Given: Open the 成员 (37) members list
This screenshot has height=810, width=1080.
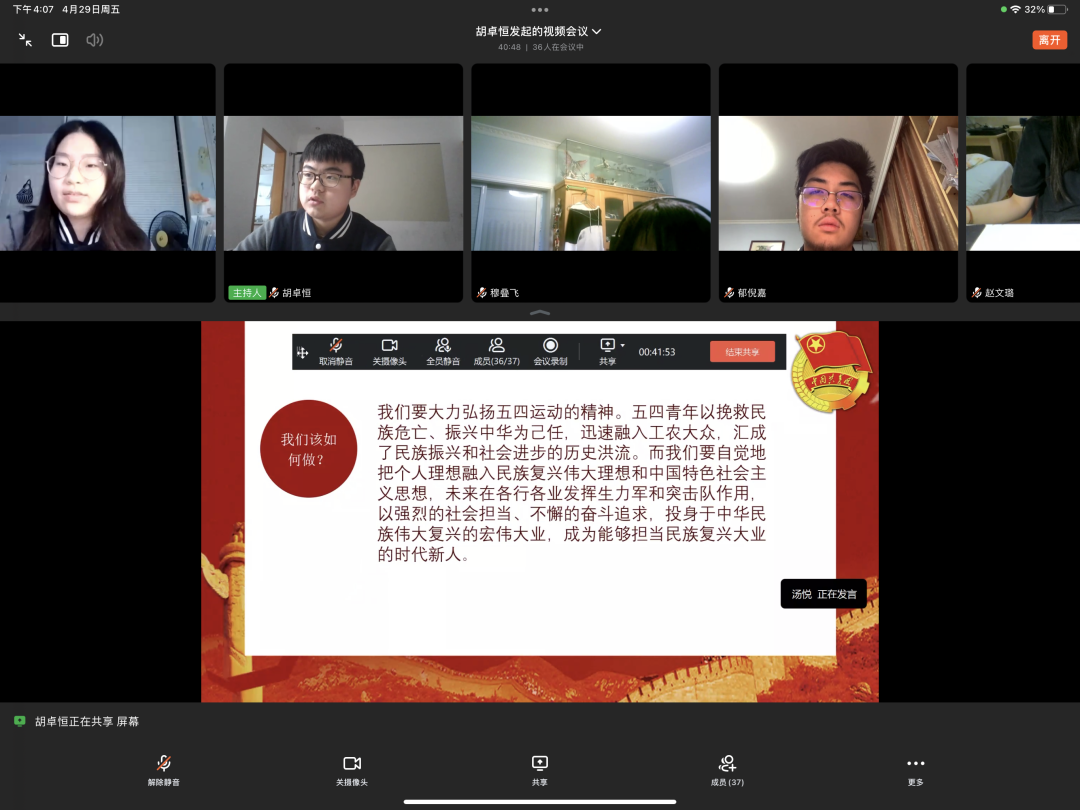Looking at the screenshot, I should [x=727, y=770].
